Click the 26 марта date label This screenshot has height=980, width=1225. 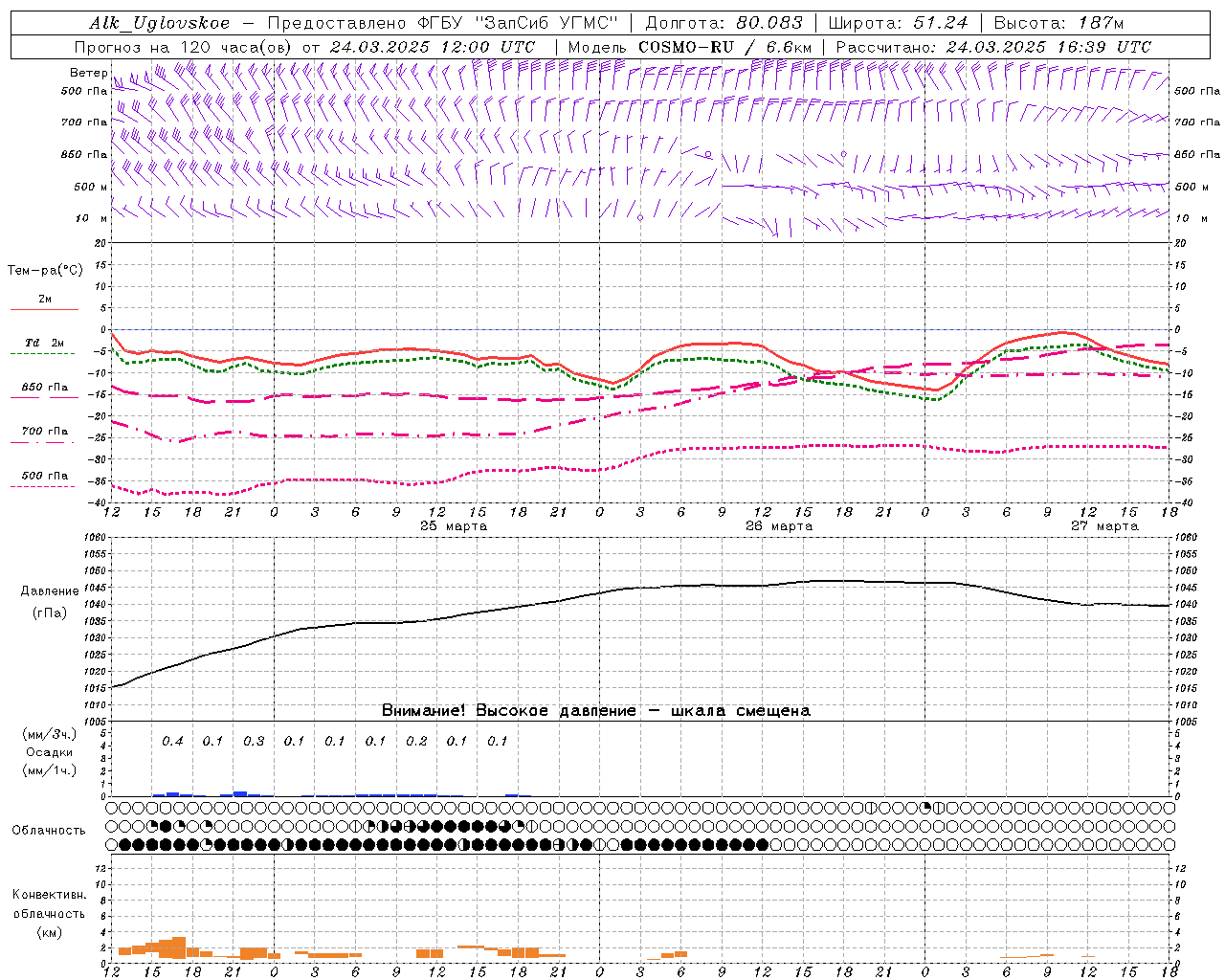(779, 526)
